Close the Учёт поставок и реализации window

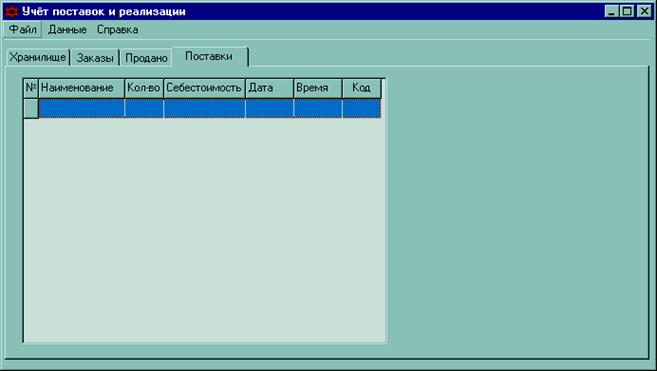click(x=644, y=11)
